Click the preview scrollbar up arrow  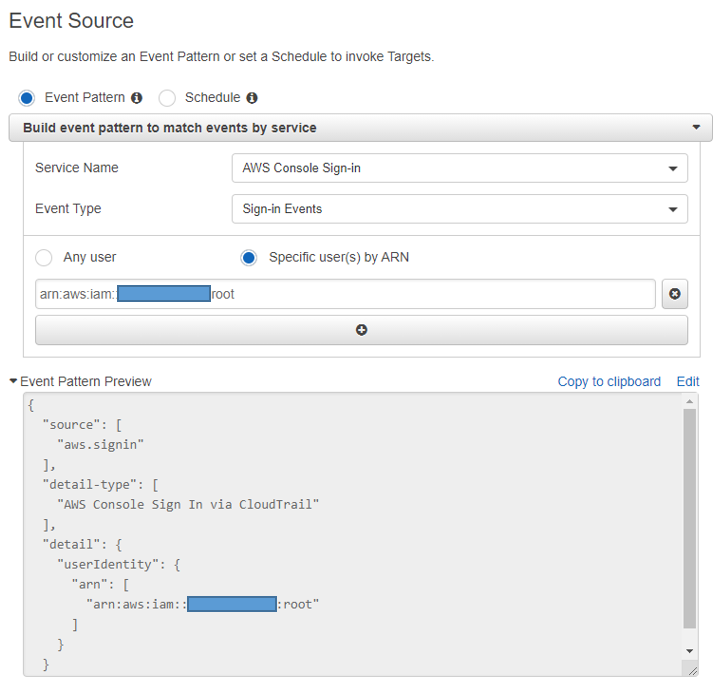coord(689,401)
